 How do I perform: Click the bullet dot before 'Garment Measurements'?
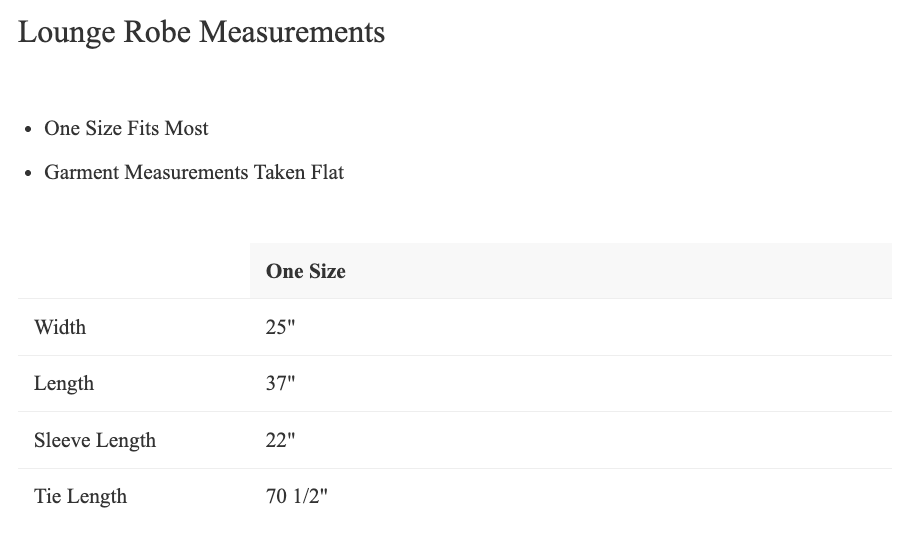click(x=28, y=173)
